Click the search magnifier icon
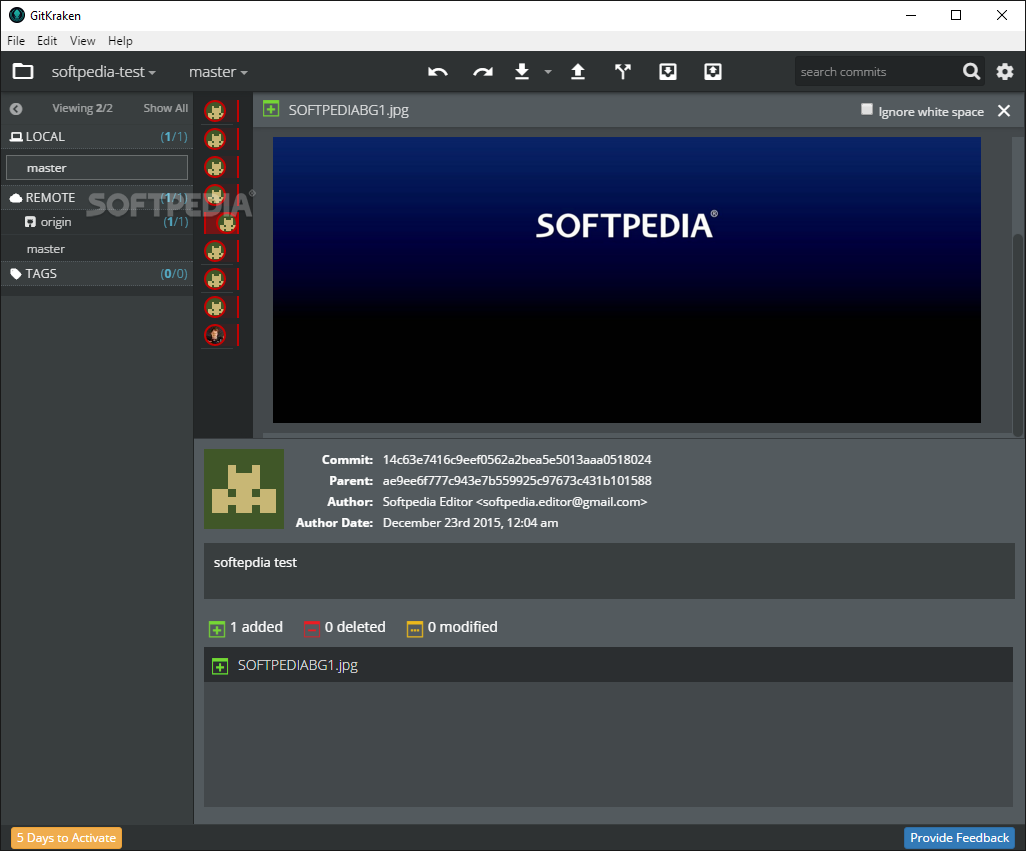Viewport: 1026px width, 851px height. coord(971,71)
